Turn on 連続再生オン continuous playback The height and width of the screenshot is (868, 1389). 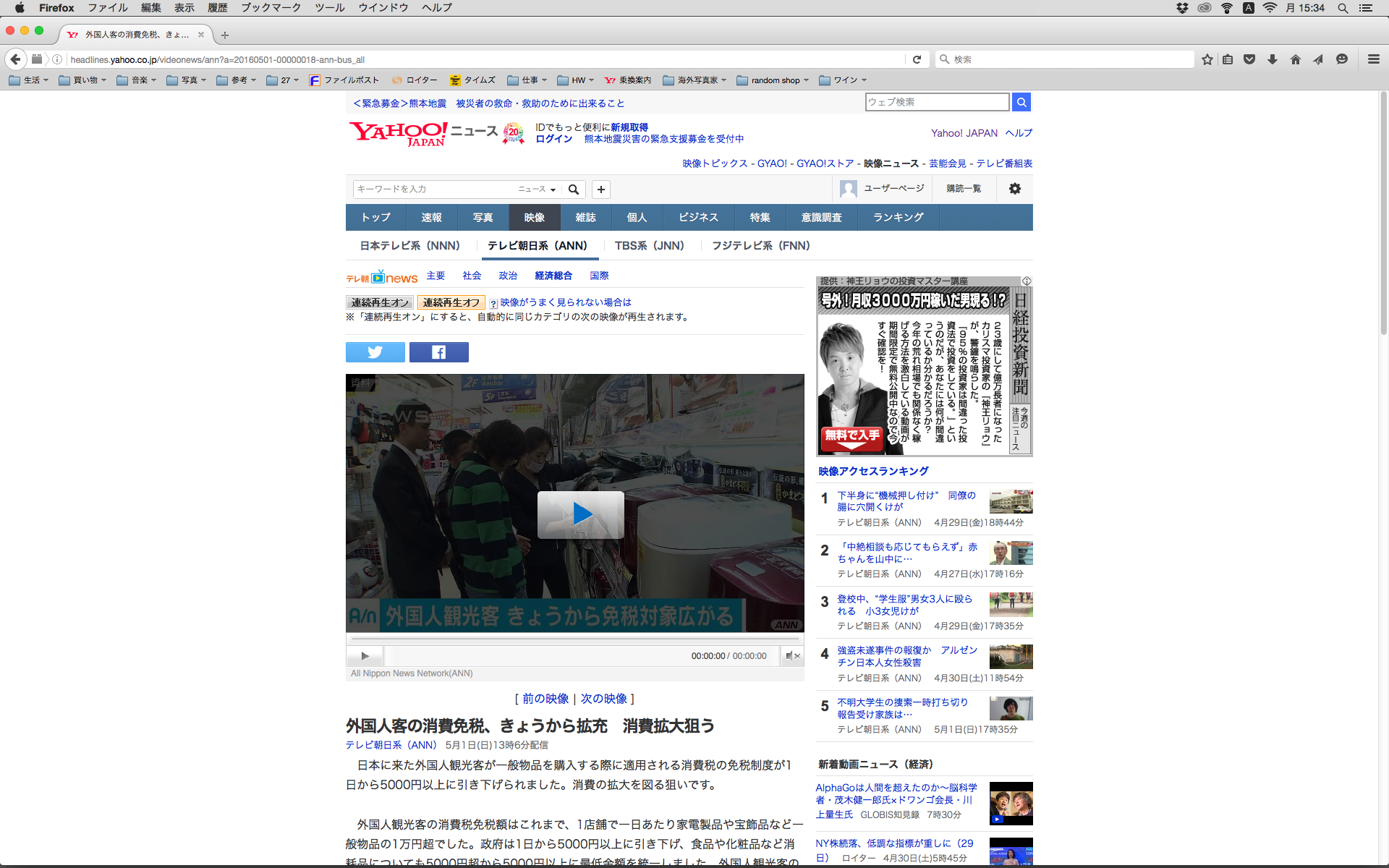[x=380, y=302]
